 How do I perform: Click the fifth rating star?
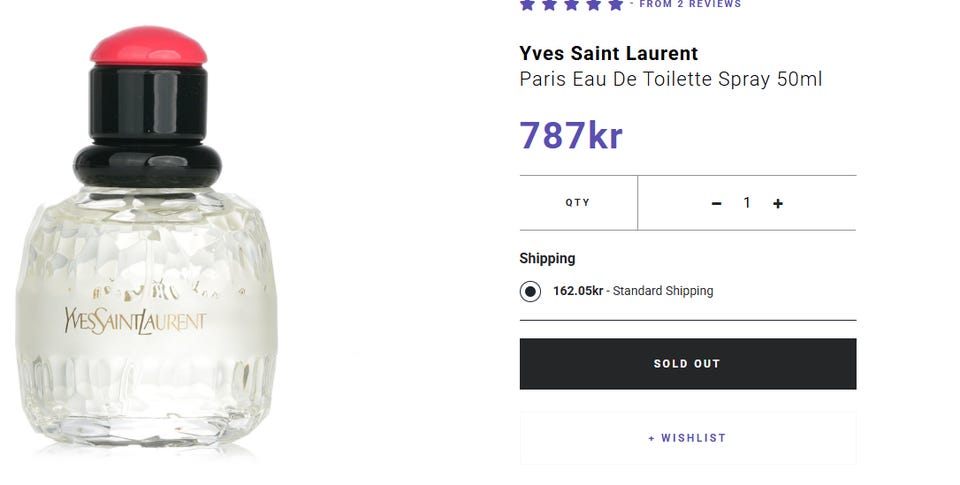(615, 4)
